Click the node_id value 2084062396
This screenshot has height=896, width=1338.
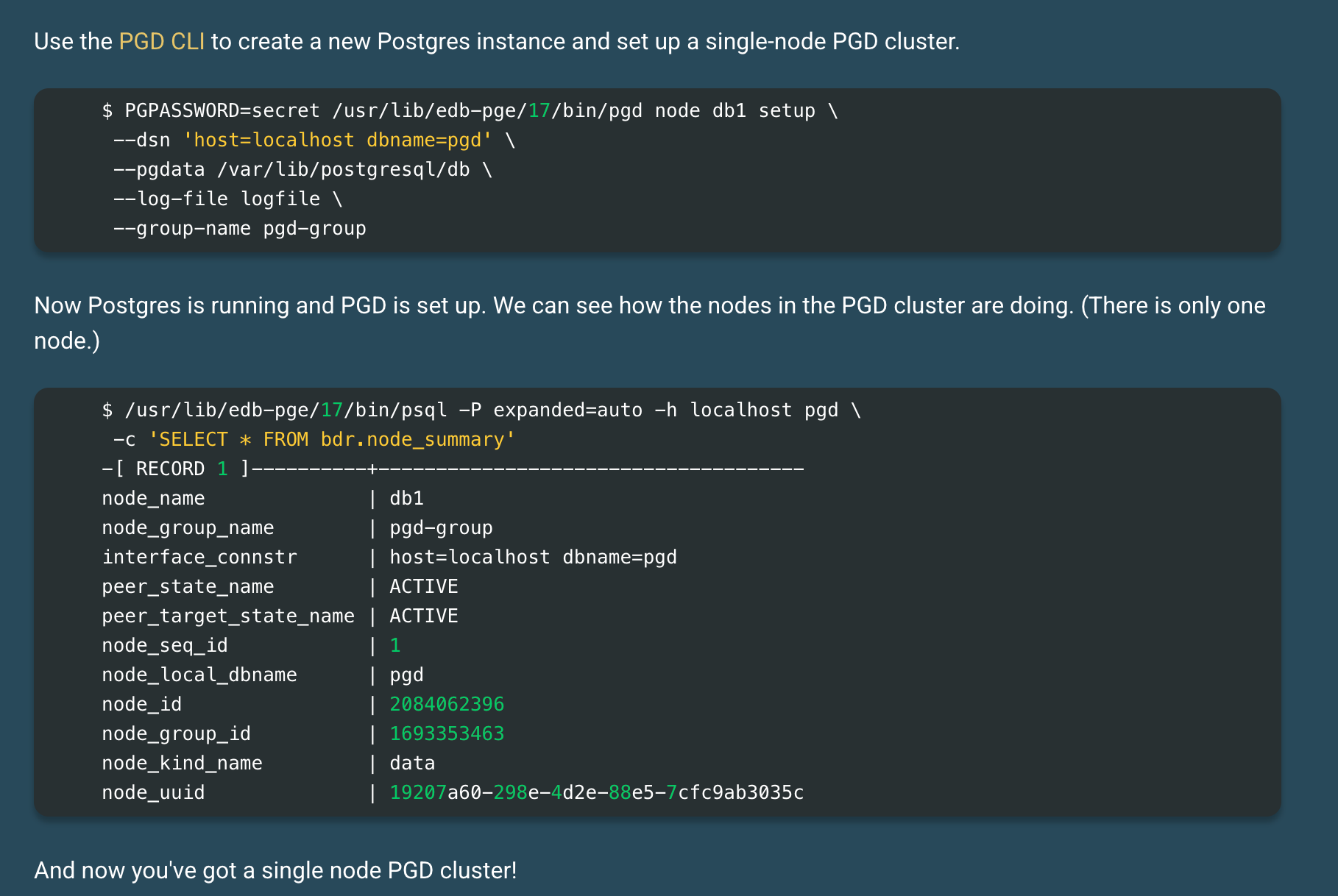447,704
